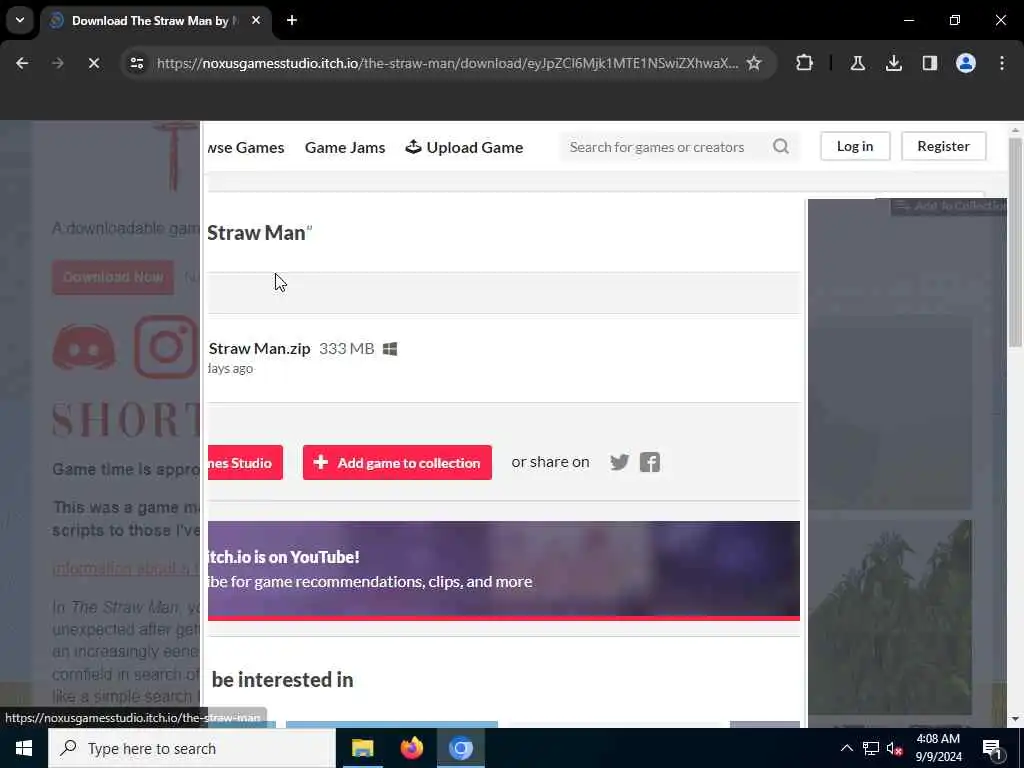Open Chrome Labs flask icon
Viewport: 1024px width, 768px height.
coord(857,63)
